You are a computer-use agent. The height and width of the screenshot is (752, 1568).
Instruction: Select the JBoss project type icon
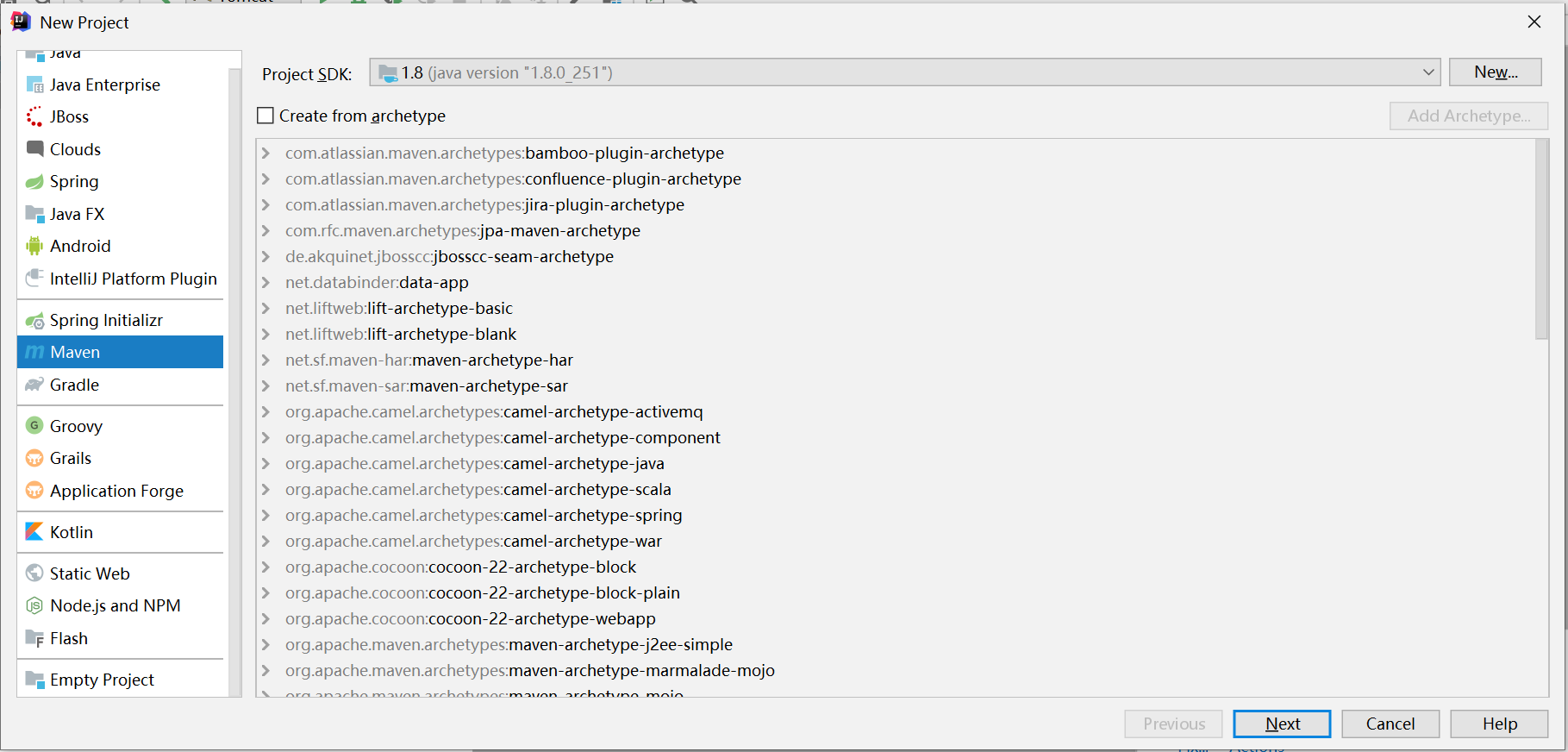point(34,116)
